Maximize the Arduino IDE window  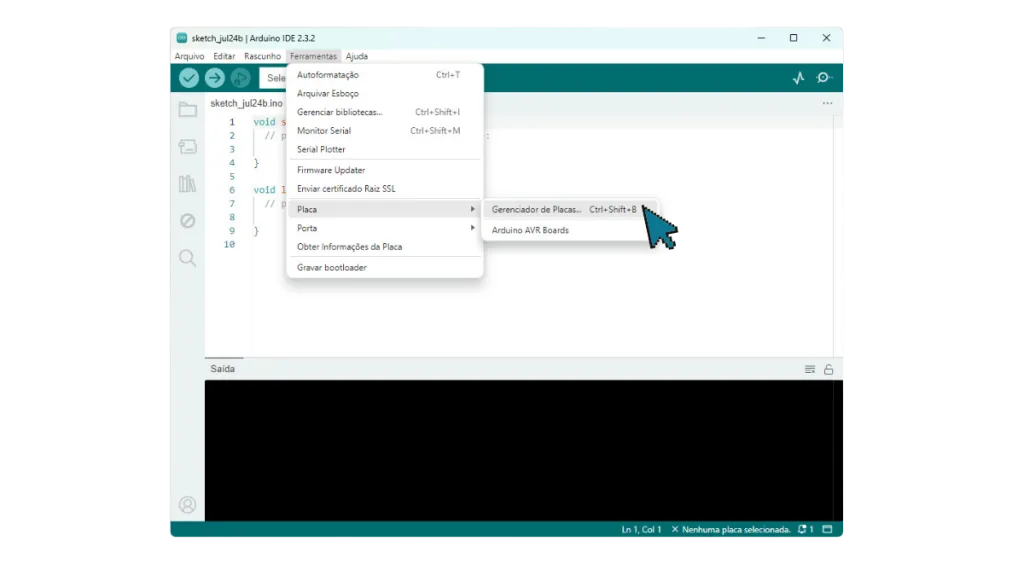coord(793,38)
